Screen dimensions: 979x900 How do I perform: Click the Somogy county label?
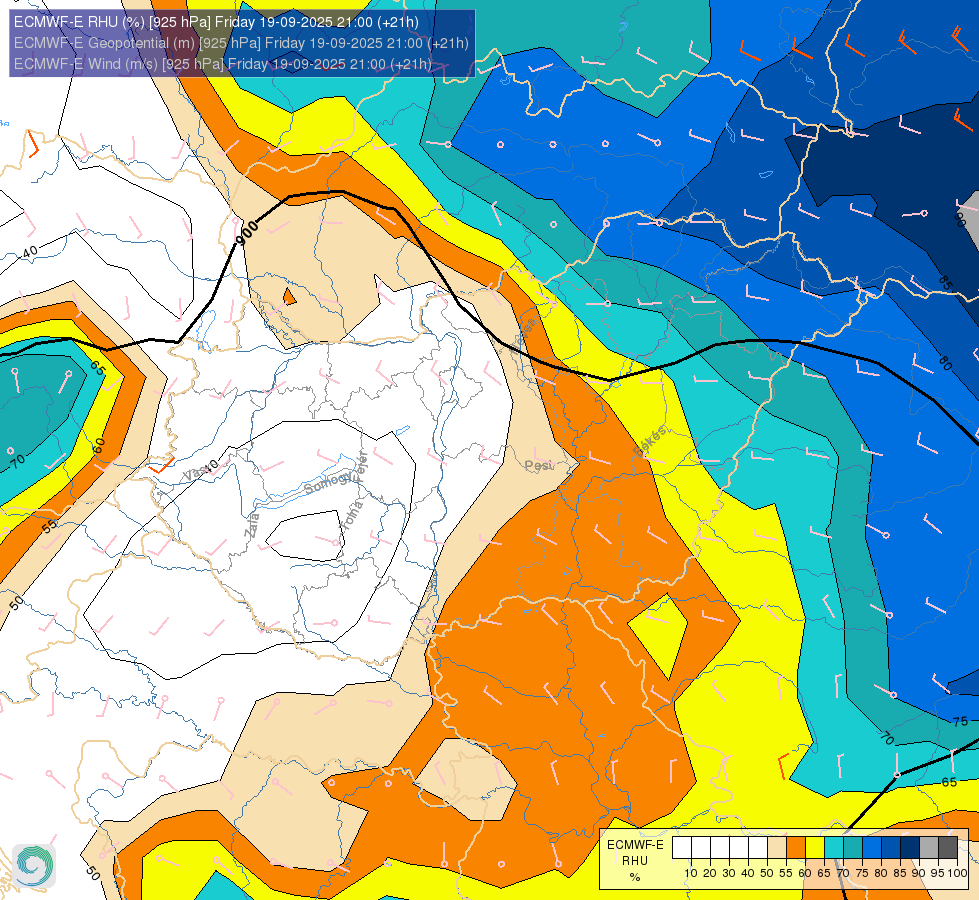329,483
